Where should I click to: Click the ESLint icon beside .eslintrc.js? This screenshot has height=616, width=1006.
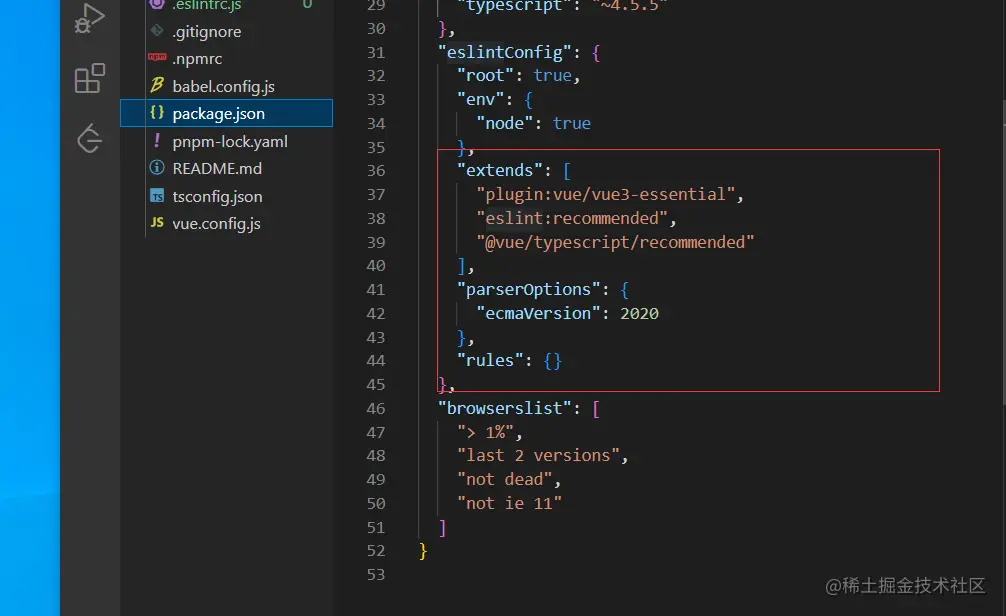157,4
